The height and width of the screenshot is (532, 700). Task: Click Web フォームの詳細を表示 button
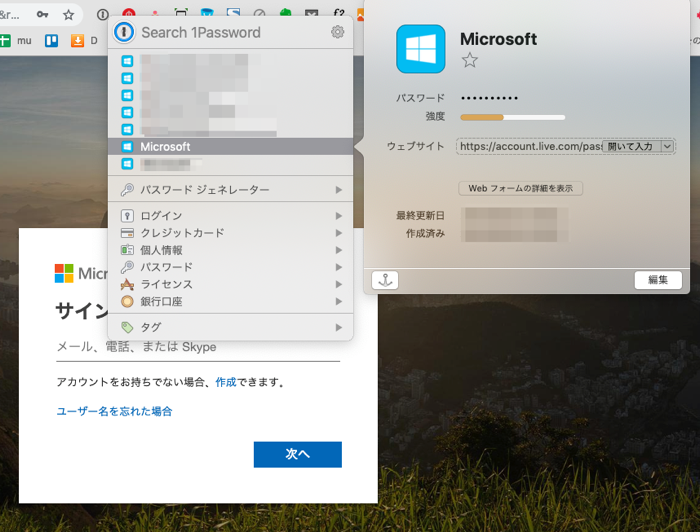coord(521,188)
